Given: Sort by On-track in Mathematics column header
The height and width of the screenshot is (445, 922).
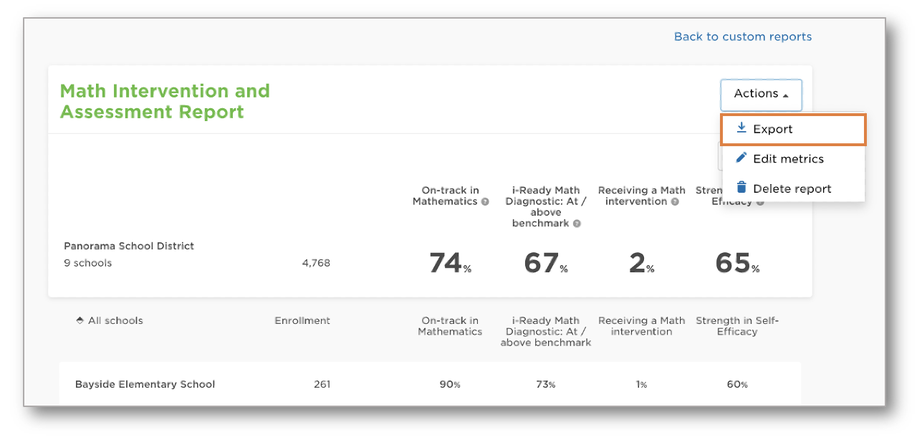Looking at the screenshot, I should click(x=450, y=326).
